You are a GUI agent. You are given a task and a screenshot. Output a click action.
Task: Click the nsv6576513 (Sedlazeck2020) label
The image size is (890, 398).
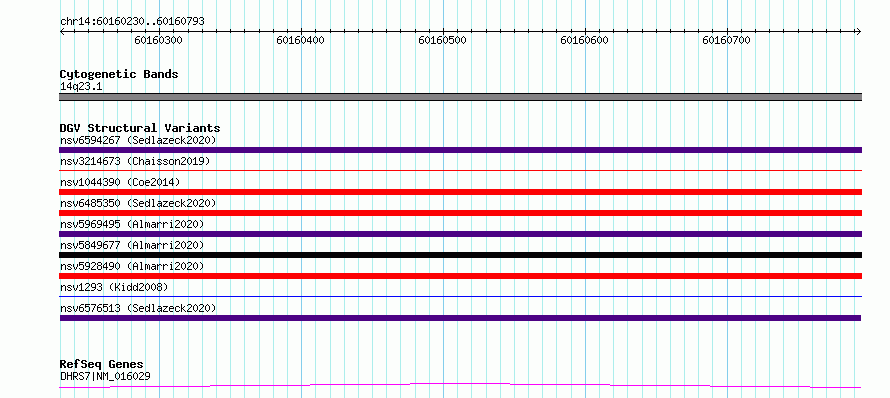point(138,308)
